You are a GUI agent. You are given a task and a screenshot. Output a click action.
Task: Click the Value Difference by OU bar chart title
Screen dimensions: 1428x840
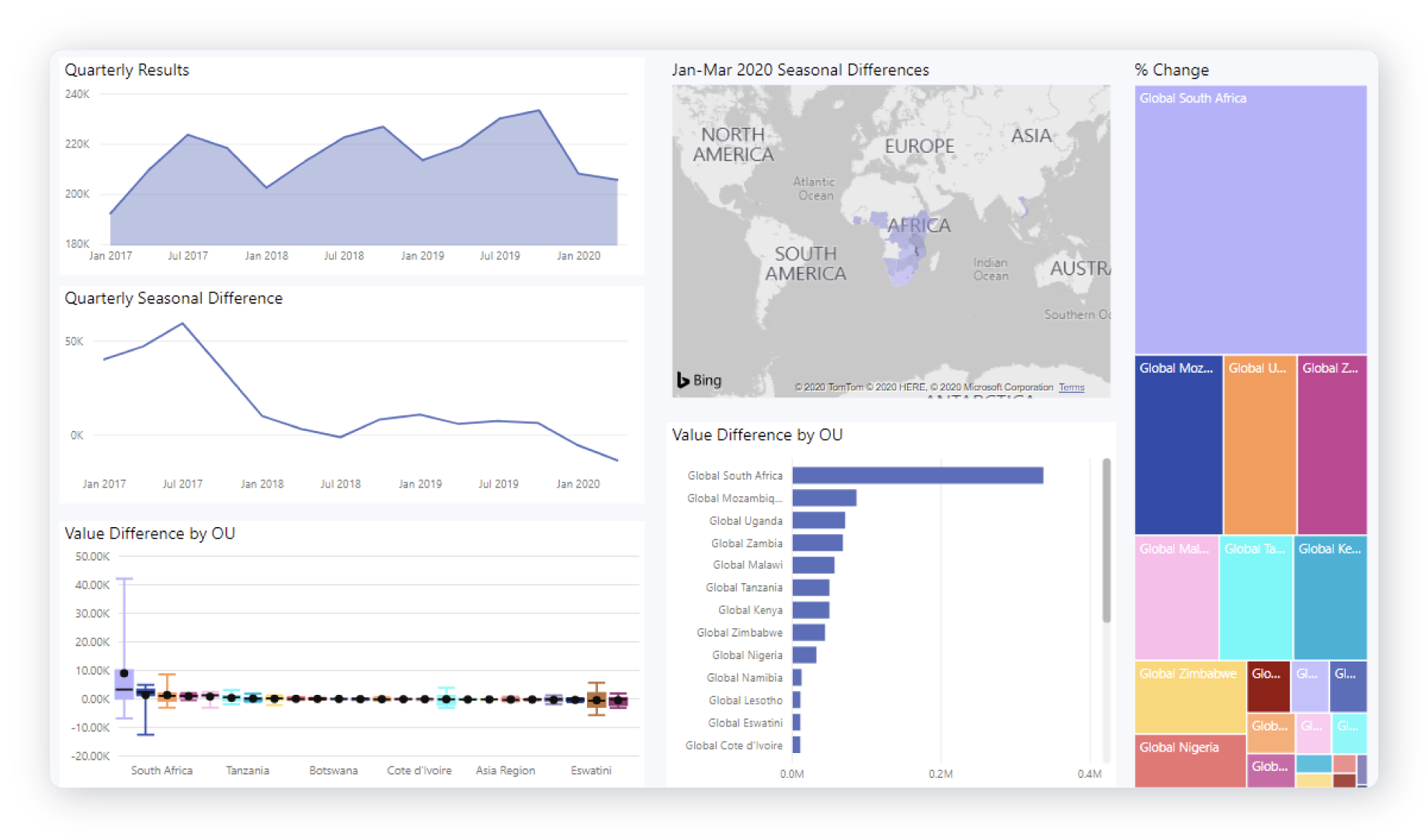coord(757,435)
